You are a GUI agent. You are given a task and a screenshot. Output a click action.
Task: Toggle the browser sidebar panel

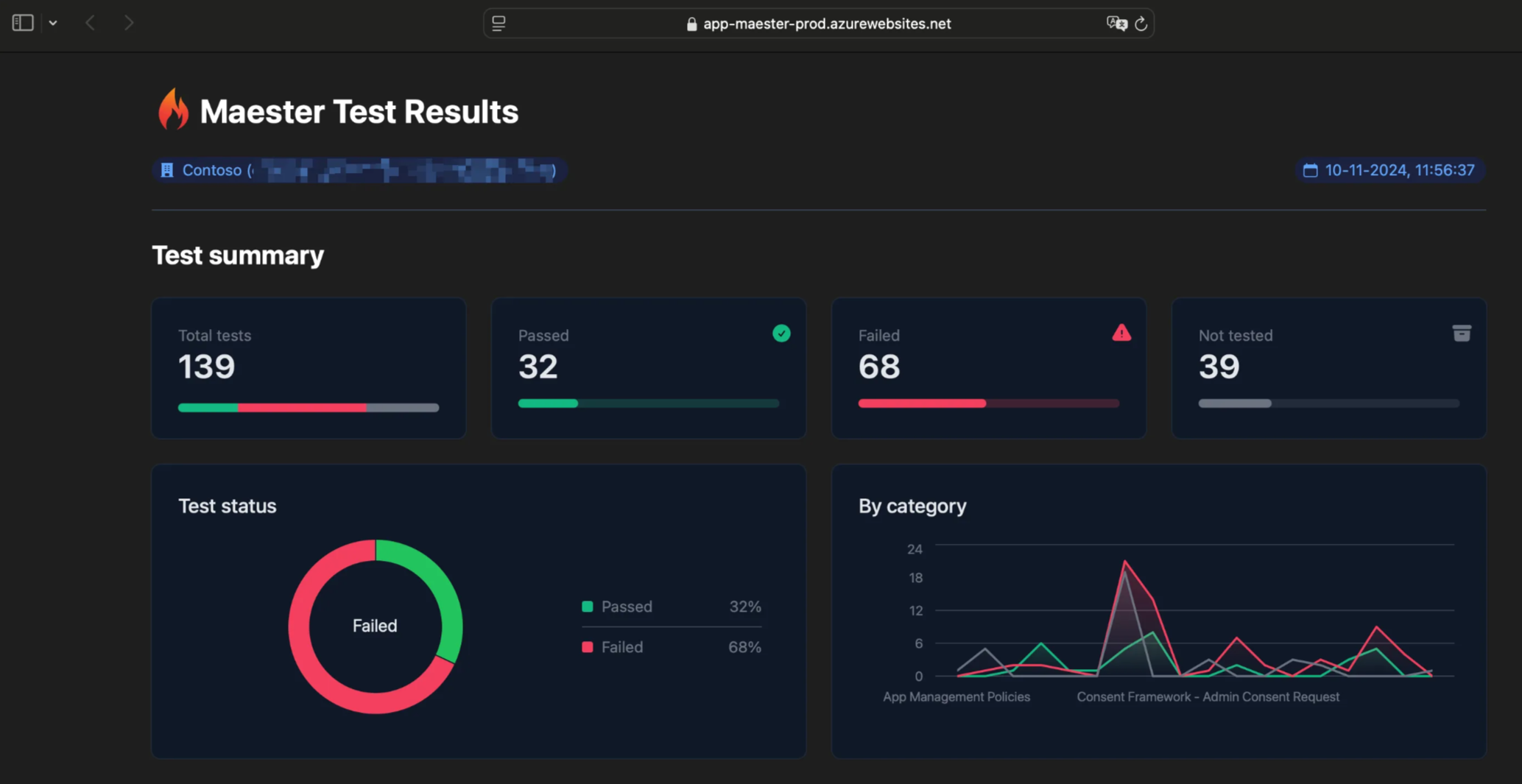tap(23, 23)
